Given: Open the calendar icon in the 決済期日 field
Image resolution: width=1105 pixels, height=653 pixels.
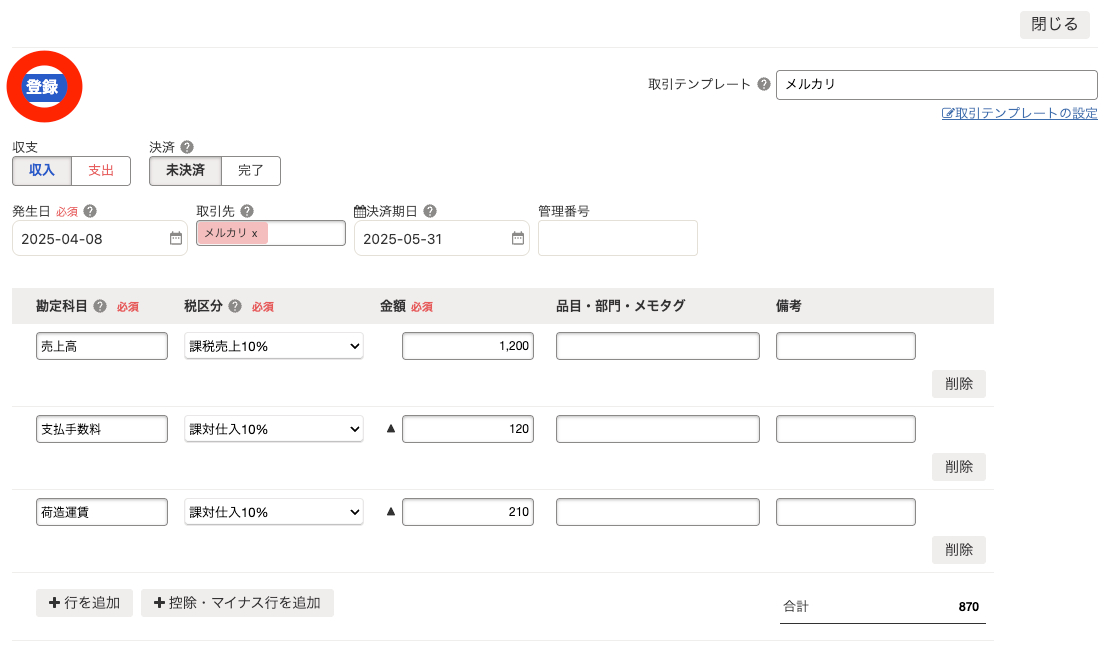Looking at the screenshot, I should point(517,238).
